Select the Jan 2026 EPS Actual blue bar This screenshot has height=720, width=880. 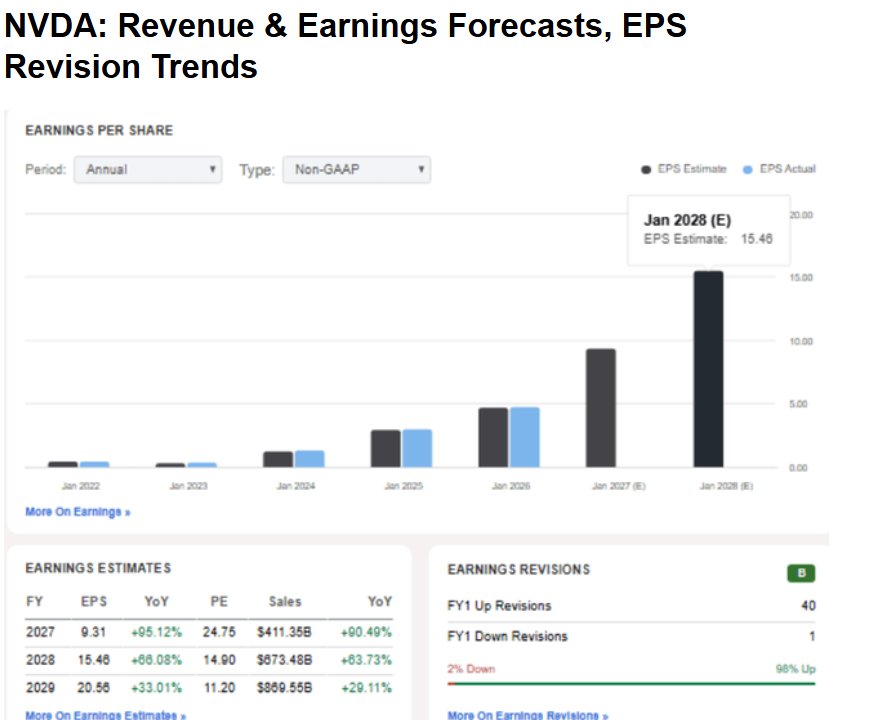(525, 437)
